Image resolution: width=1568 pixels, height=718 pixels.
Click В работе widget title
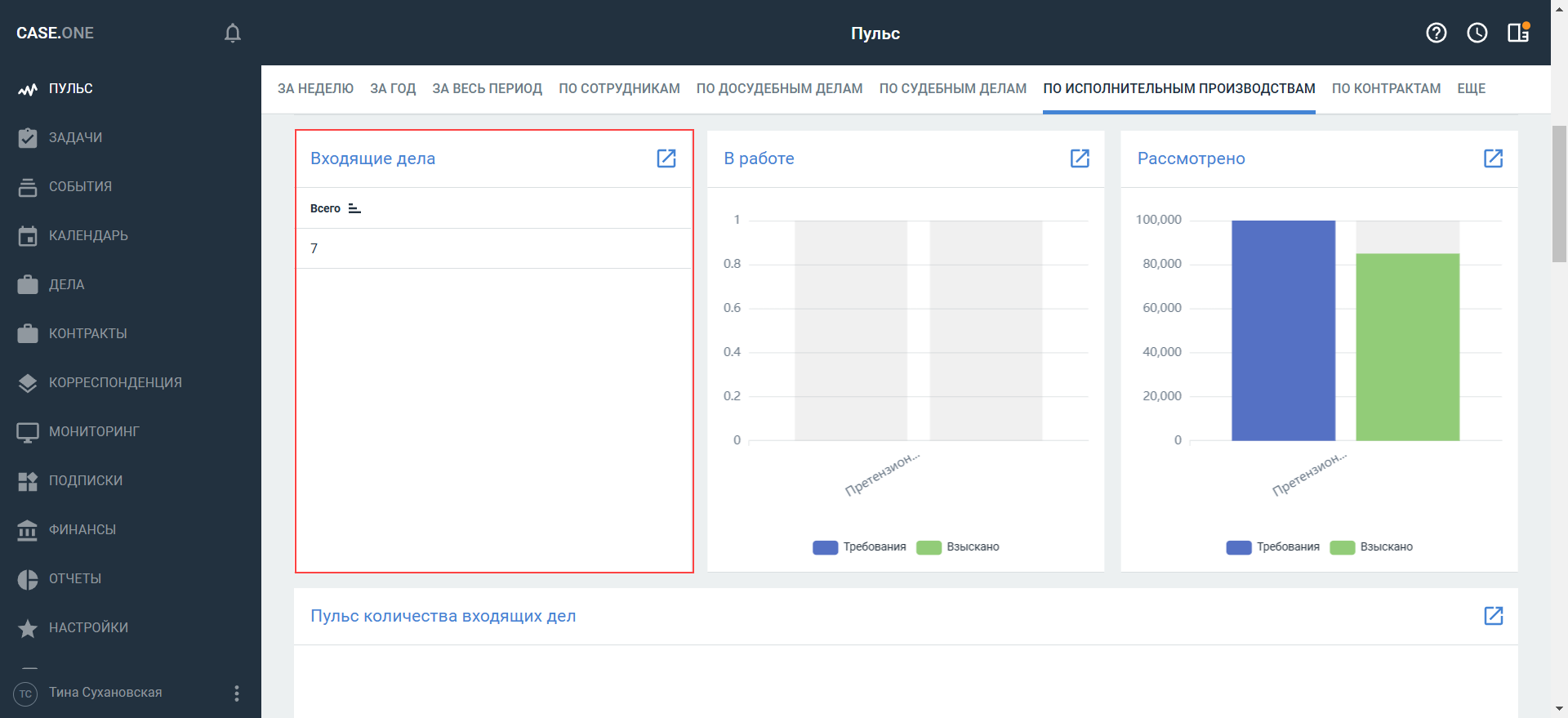coord(759,158)
